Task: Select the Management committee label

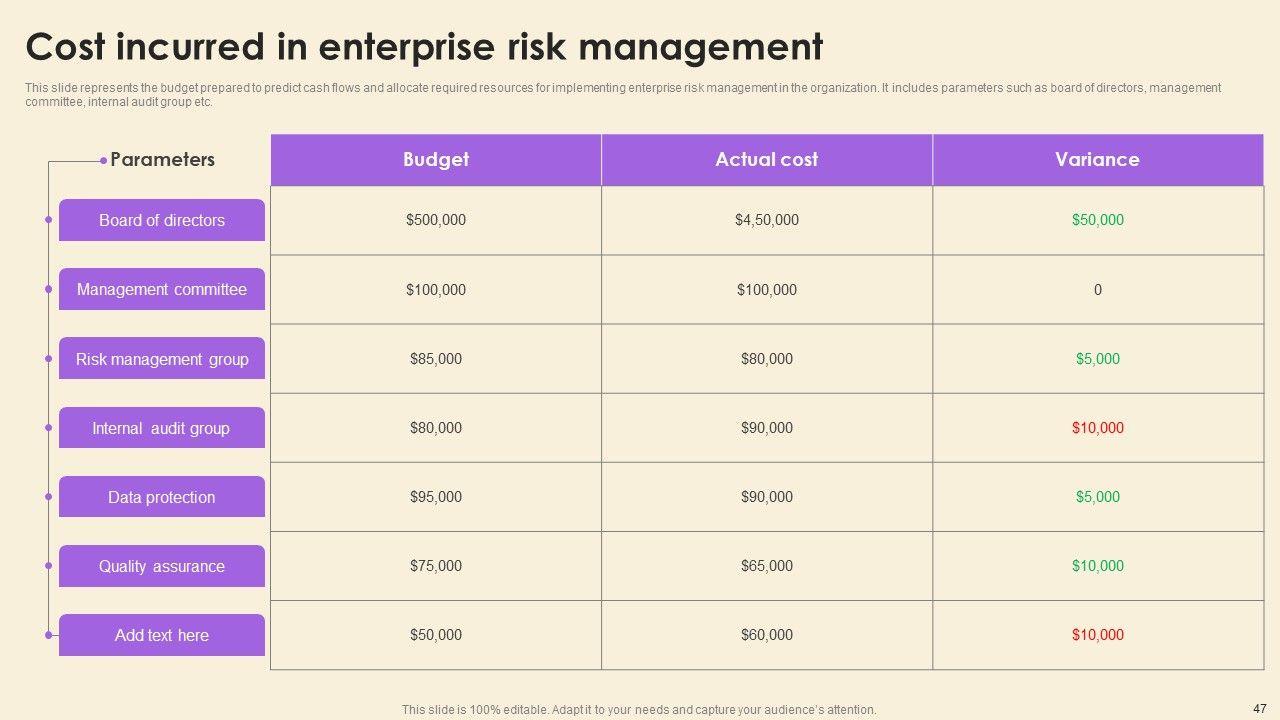Action: click(x=162, y=289)
